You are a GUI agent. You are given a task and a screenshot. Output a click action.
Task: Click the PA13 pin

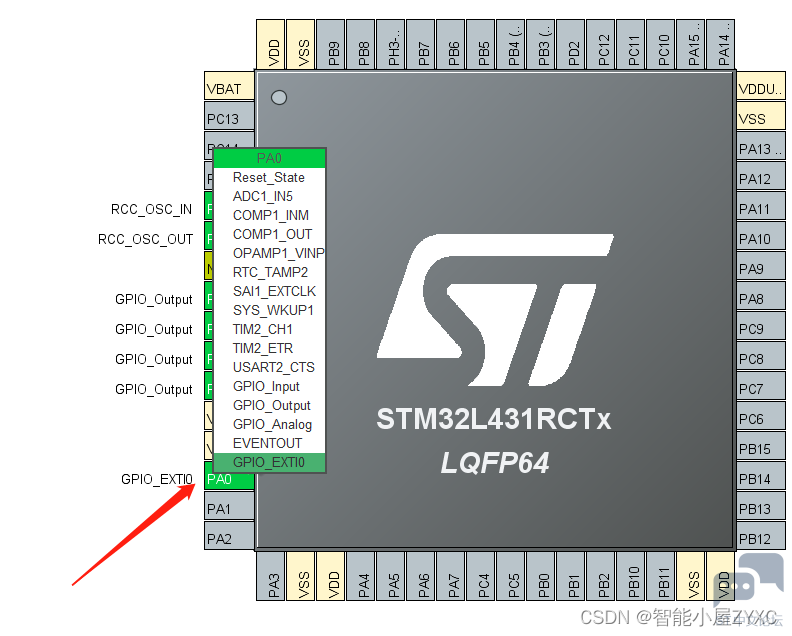[x=761, y=145]
